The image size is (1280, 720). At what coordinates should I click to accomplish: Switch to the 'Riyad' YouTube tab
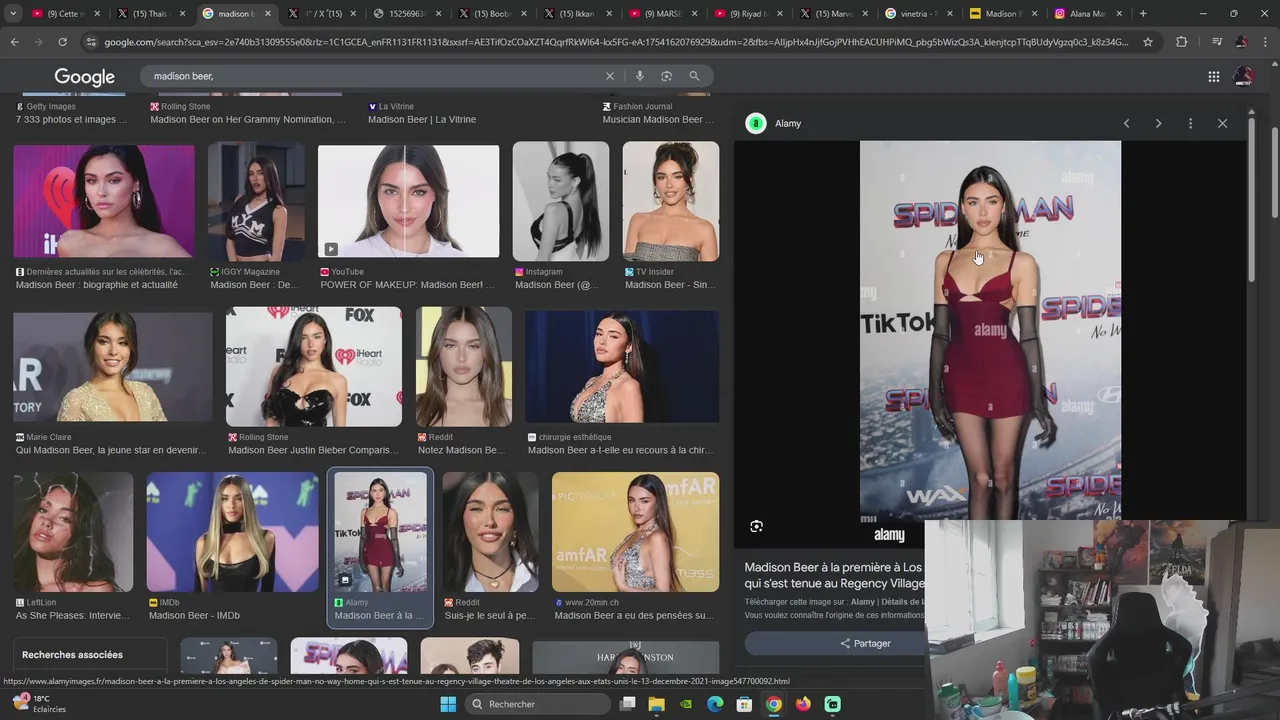pyautogui.click(x=749, y=14)
